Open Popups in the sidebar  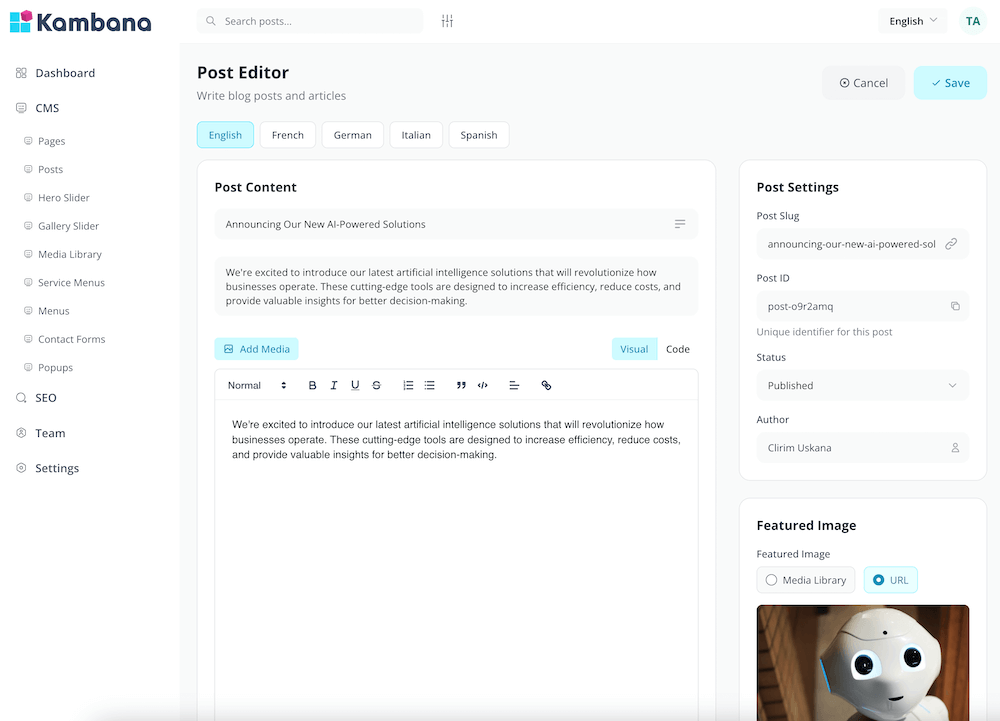(55, 367)
